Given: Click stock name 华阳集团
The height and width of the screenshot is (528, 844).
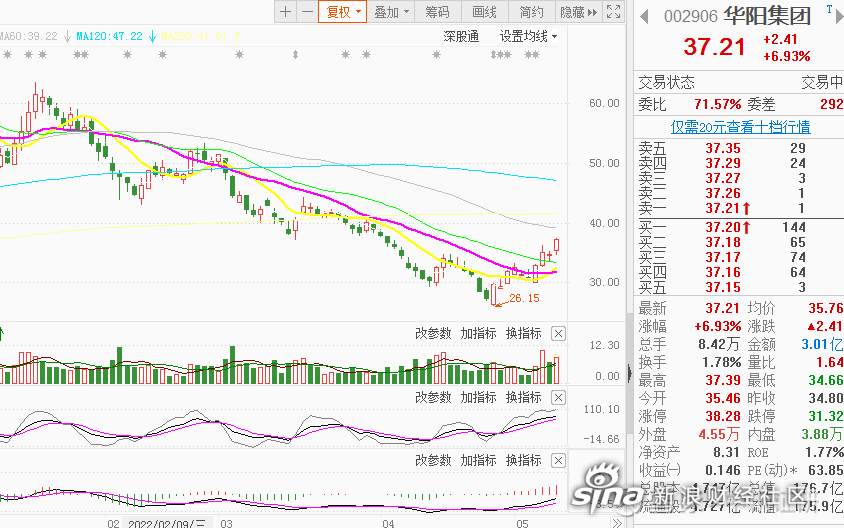Looking at the screenshot, I should coord(767,16).
